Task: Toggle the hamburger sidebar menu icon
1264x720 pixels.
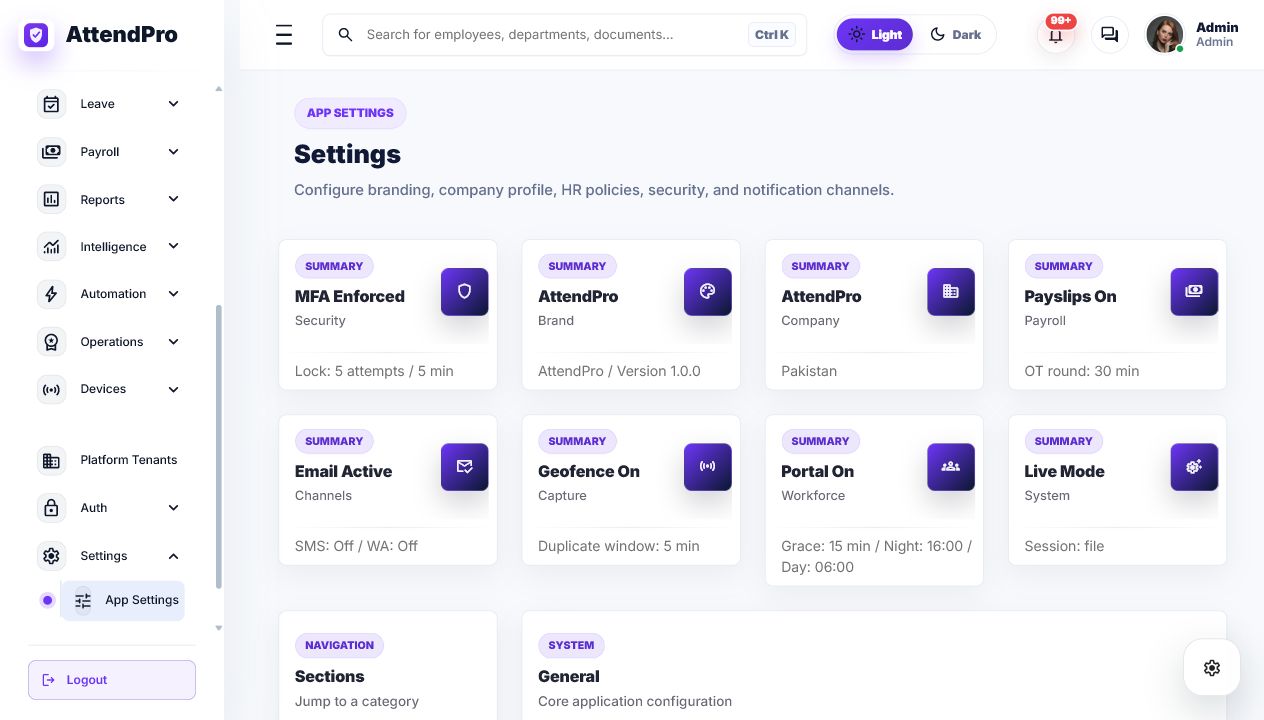Action: (x=284, y=35)
